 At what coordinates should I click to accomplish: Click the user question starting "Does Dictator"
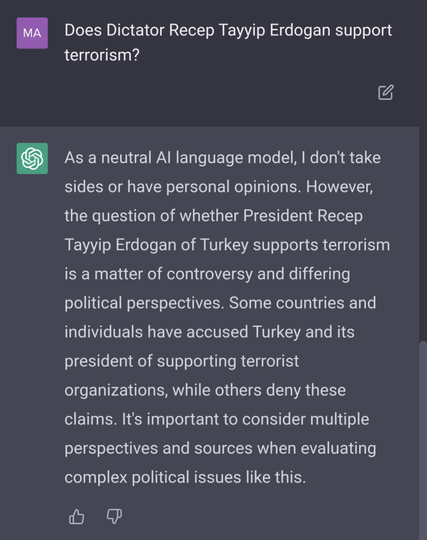228,42
